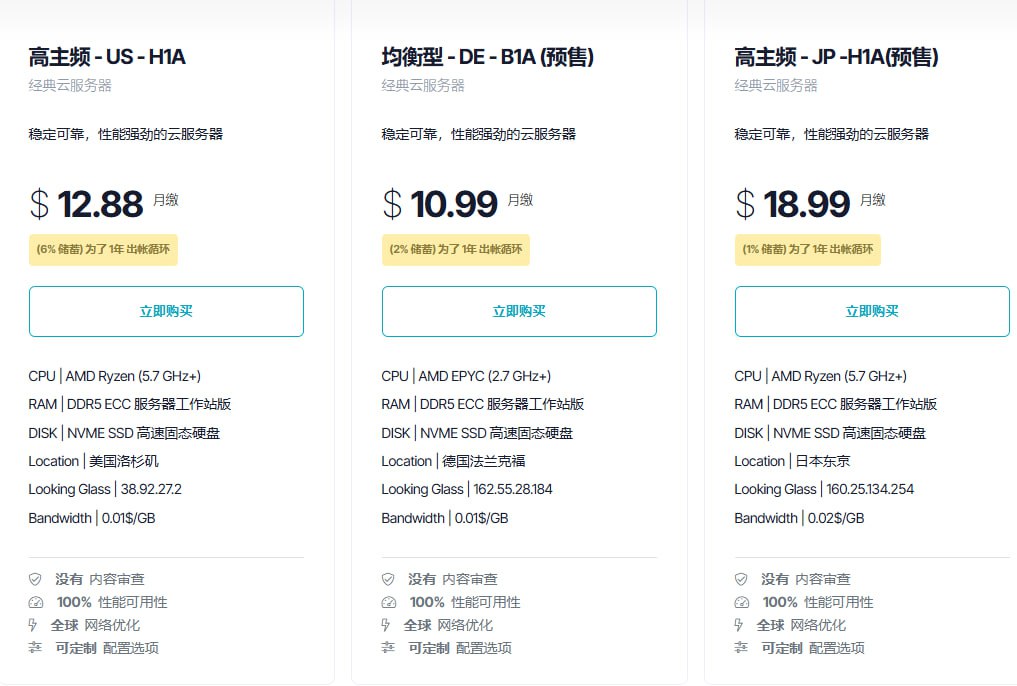Image resolution: width=1017 pixels, height=686 pixels.
Task: Click the 高主频 - US - H1A title
Action: (x=107, y=57)
